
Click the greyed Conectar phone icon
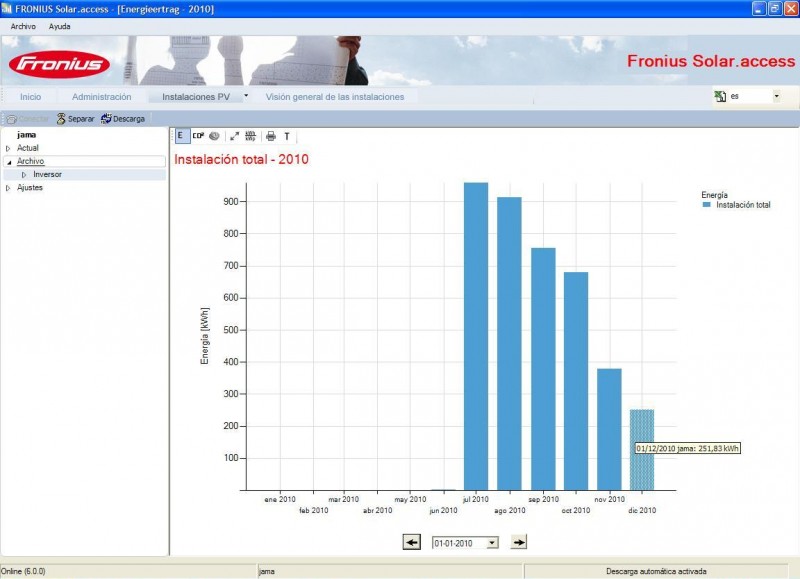[11, 119]
